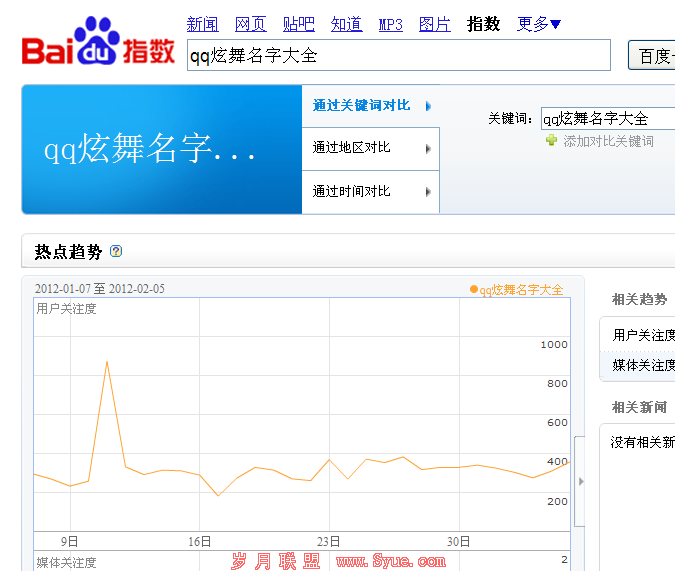This screenshot has height=571, width=675.
Task: Switch to the 图片 search link
Action: pyautogui.click(x=435, y=24)
